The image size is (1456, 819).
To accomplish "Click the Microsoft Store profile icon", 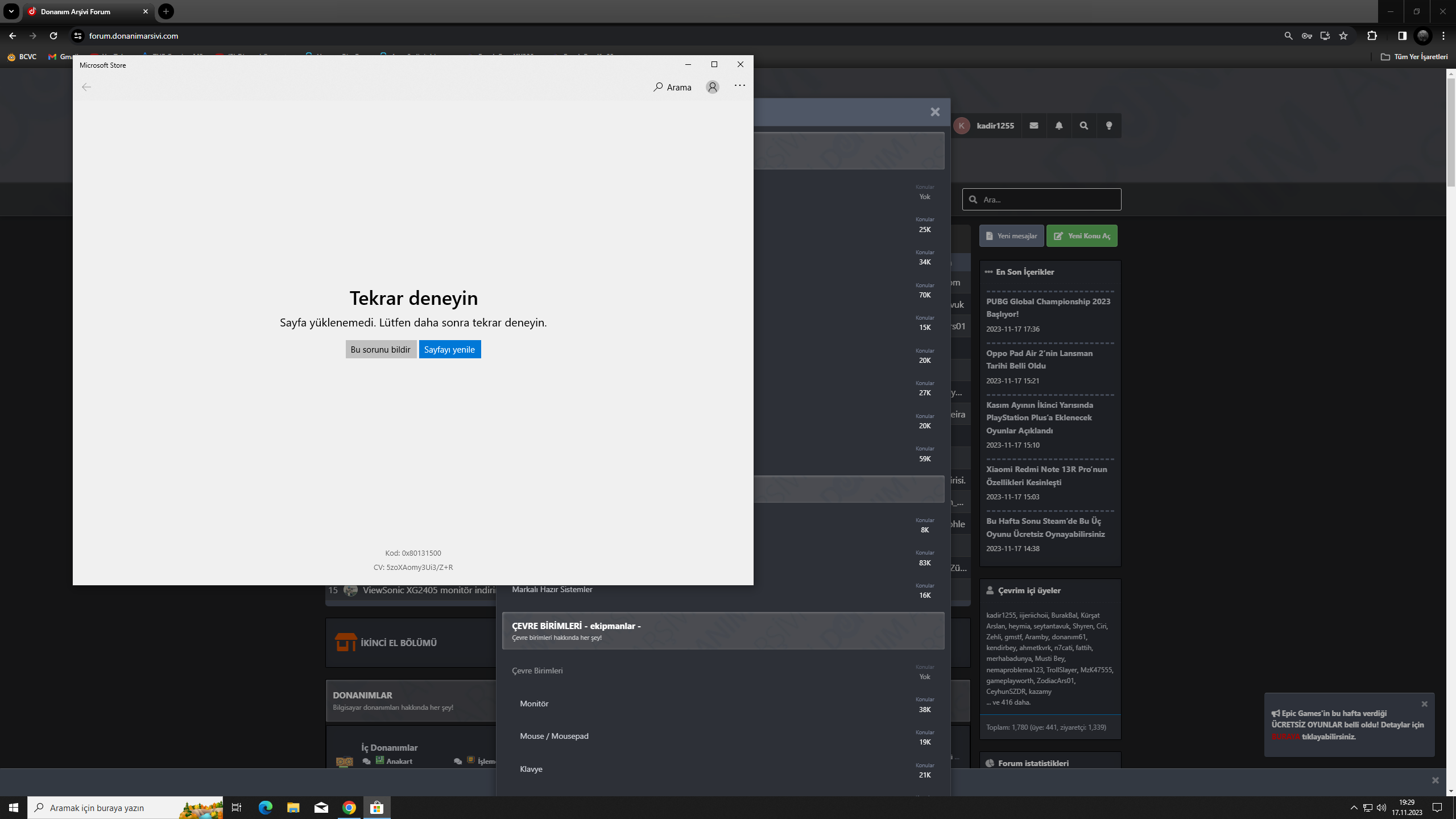I will (x=712, y=87).
